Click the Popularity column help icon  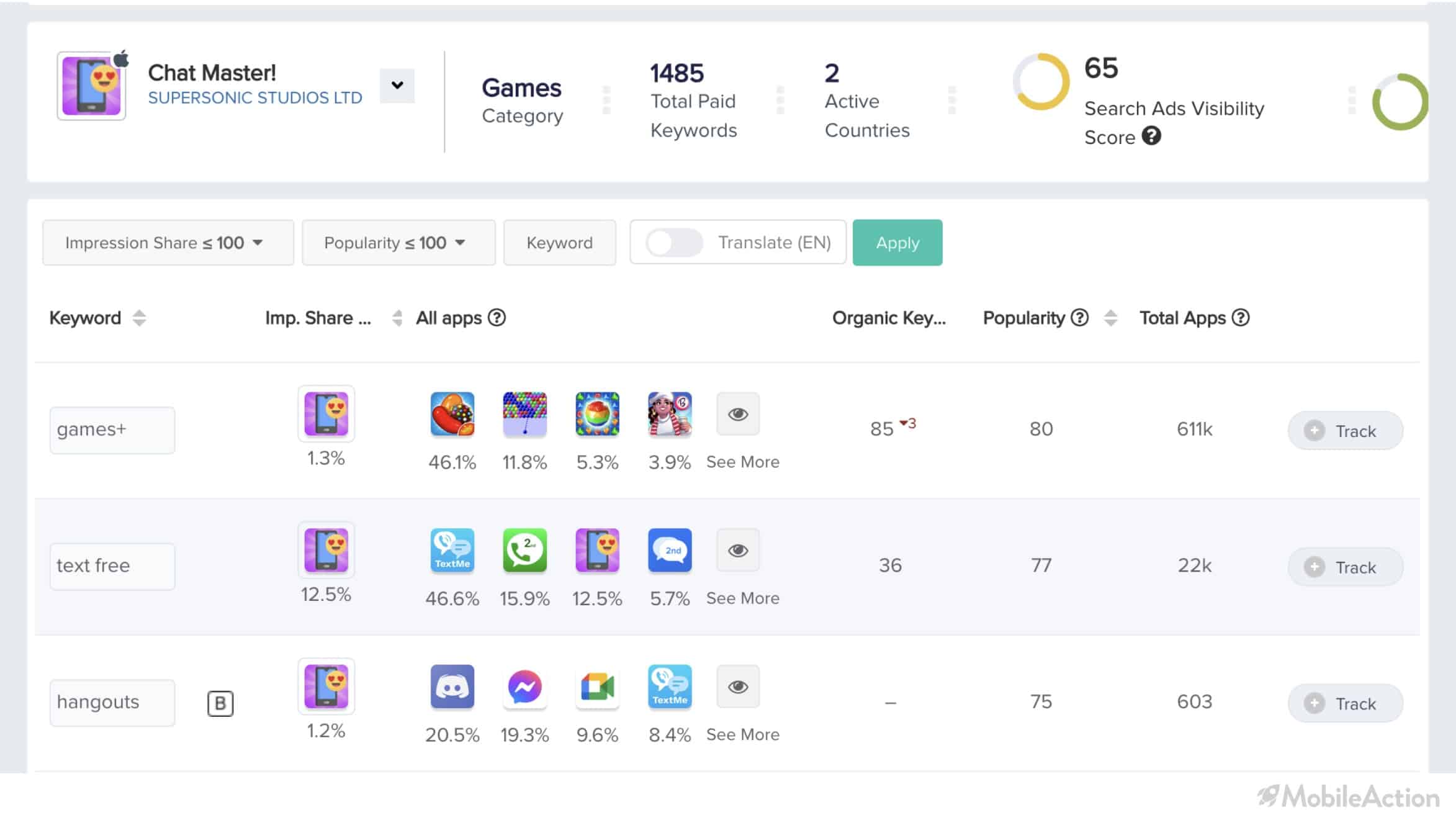(1080, 318)
